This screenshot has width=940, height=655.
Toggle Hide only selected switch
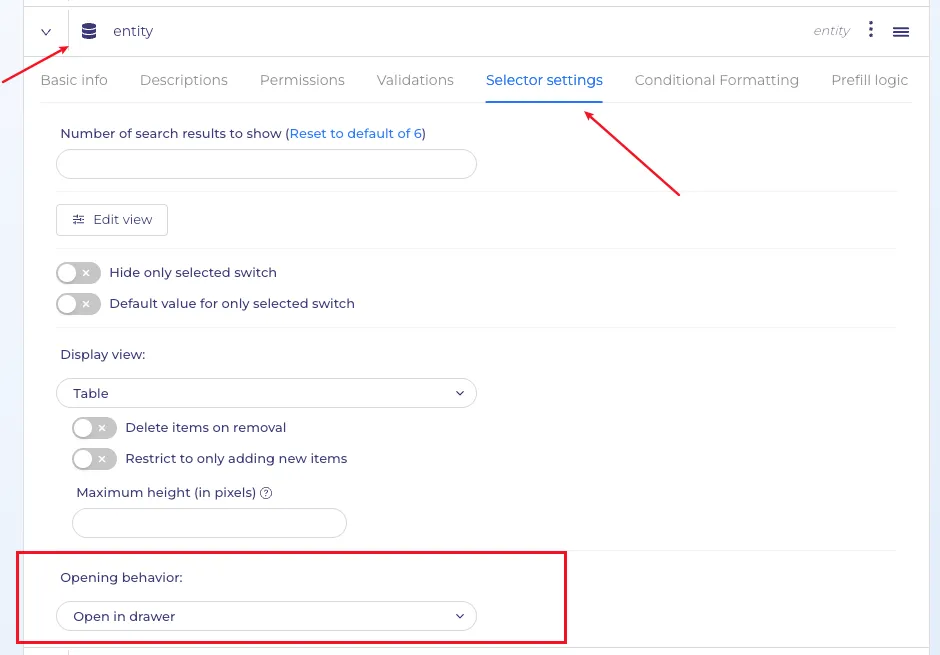click(79, 273)
